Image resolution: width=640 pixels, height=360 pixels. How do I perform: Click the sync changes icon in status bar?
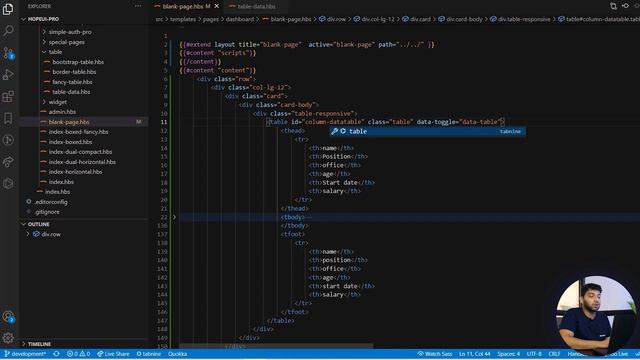(56, 354)
